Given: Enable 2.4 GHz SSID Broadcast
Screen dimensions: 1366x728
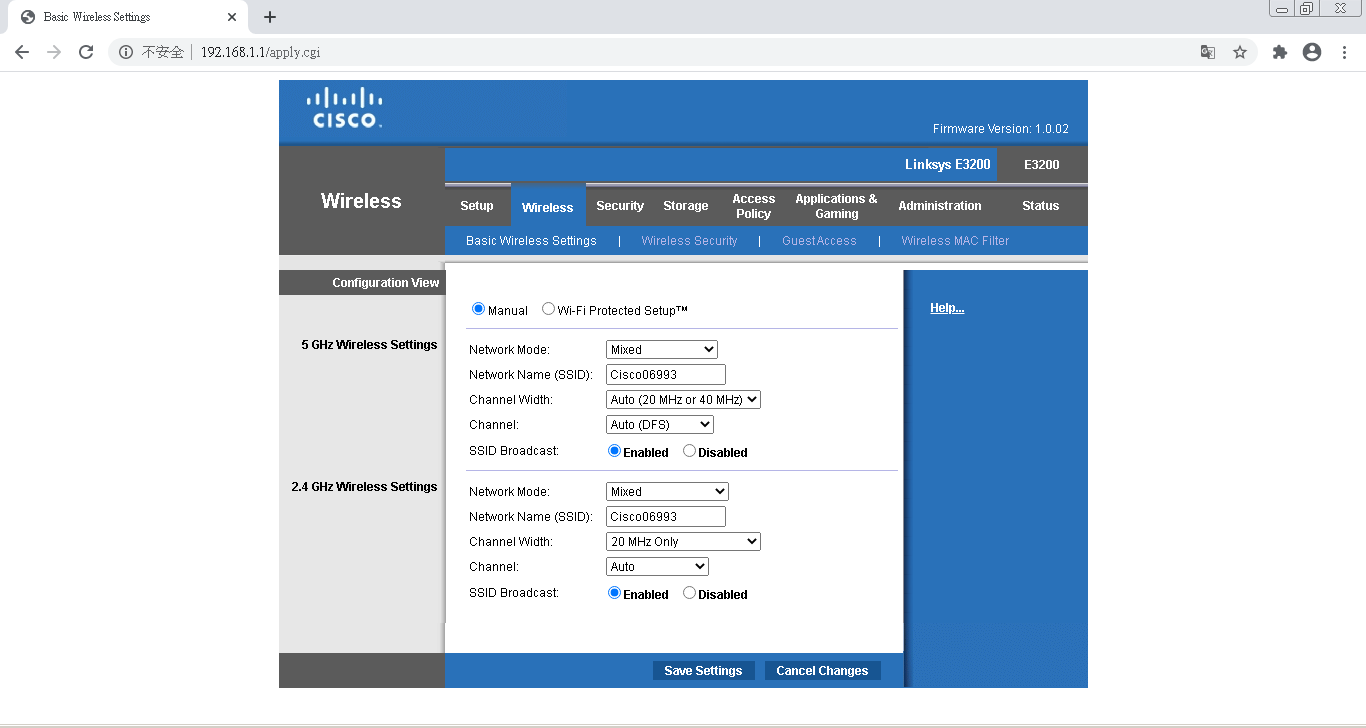Looking at the screenshot, I should tap(615, 593).
